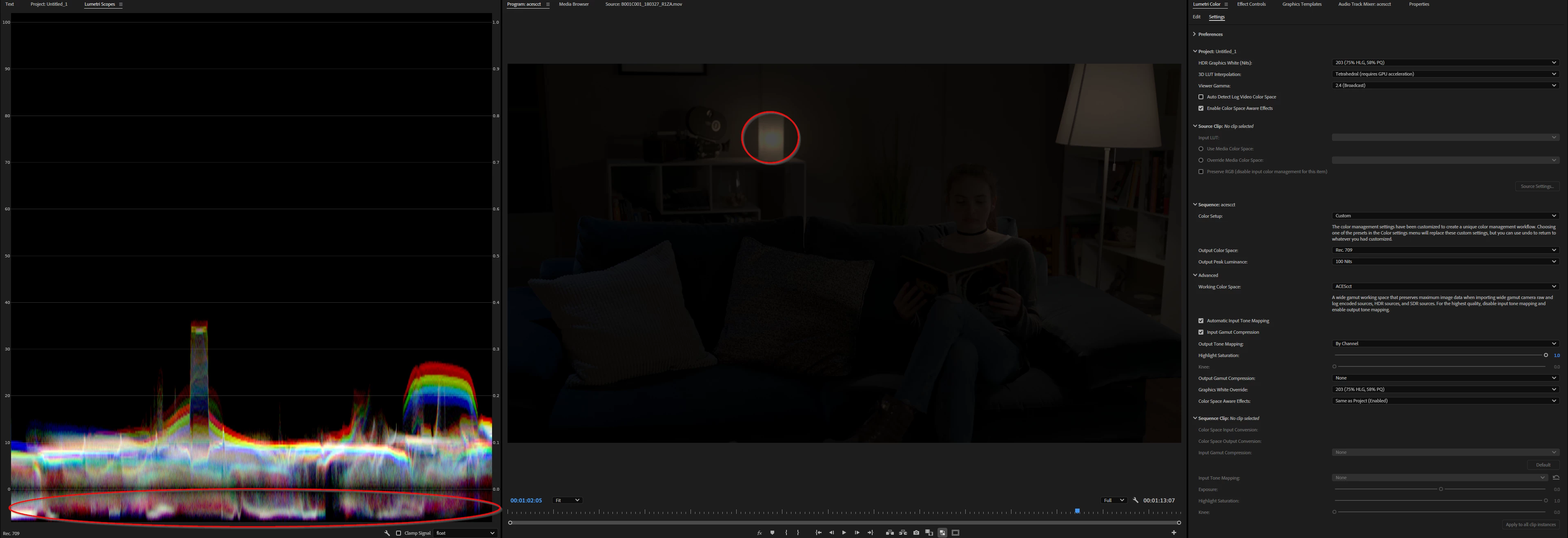1568x538 pixels.
Task: Check Auto Detect Log Video Color Space
Action: 1201,97
